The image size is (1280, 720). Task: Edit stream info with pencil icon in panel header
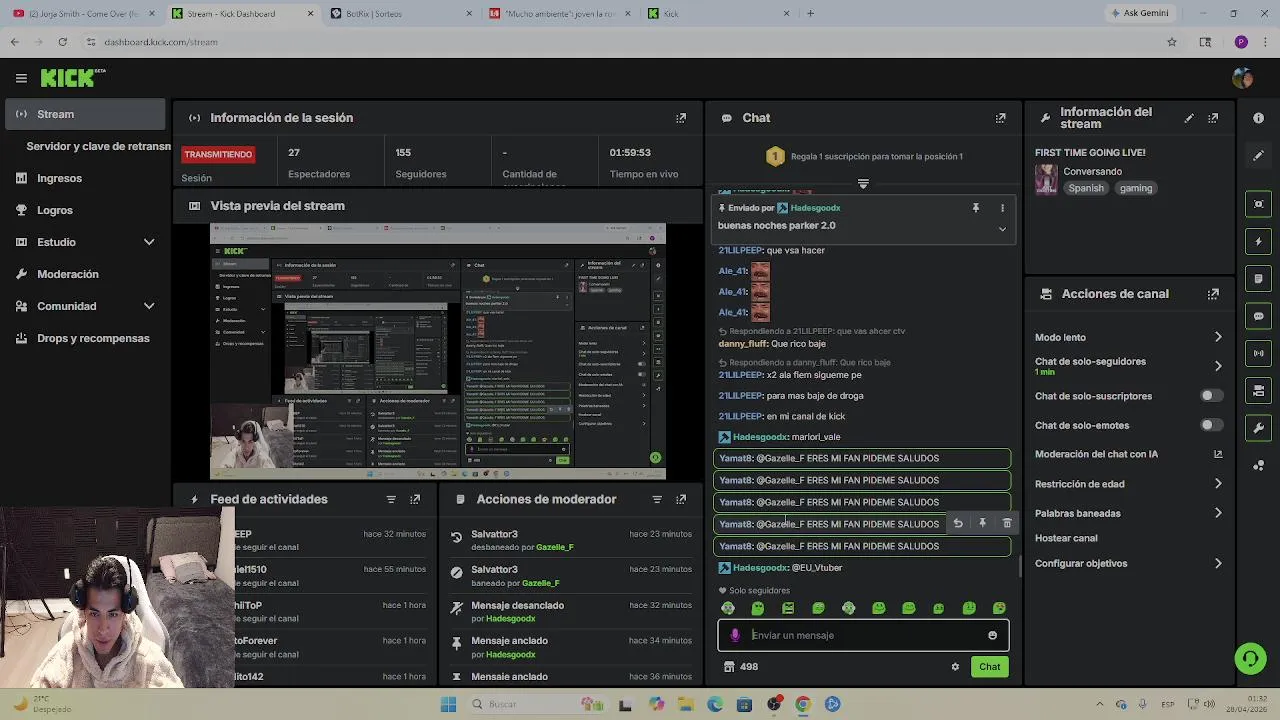coord(1189,118)
